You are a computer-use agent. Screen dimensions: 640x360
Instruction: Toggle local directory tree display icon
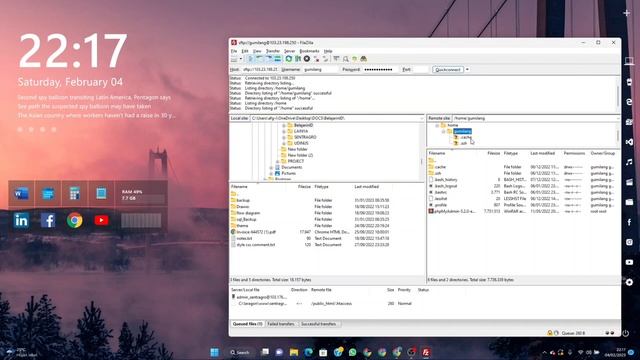(259, 59)
